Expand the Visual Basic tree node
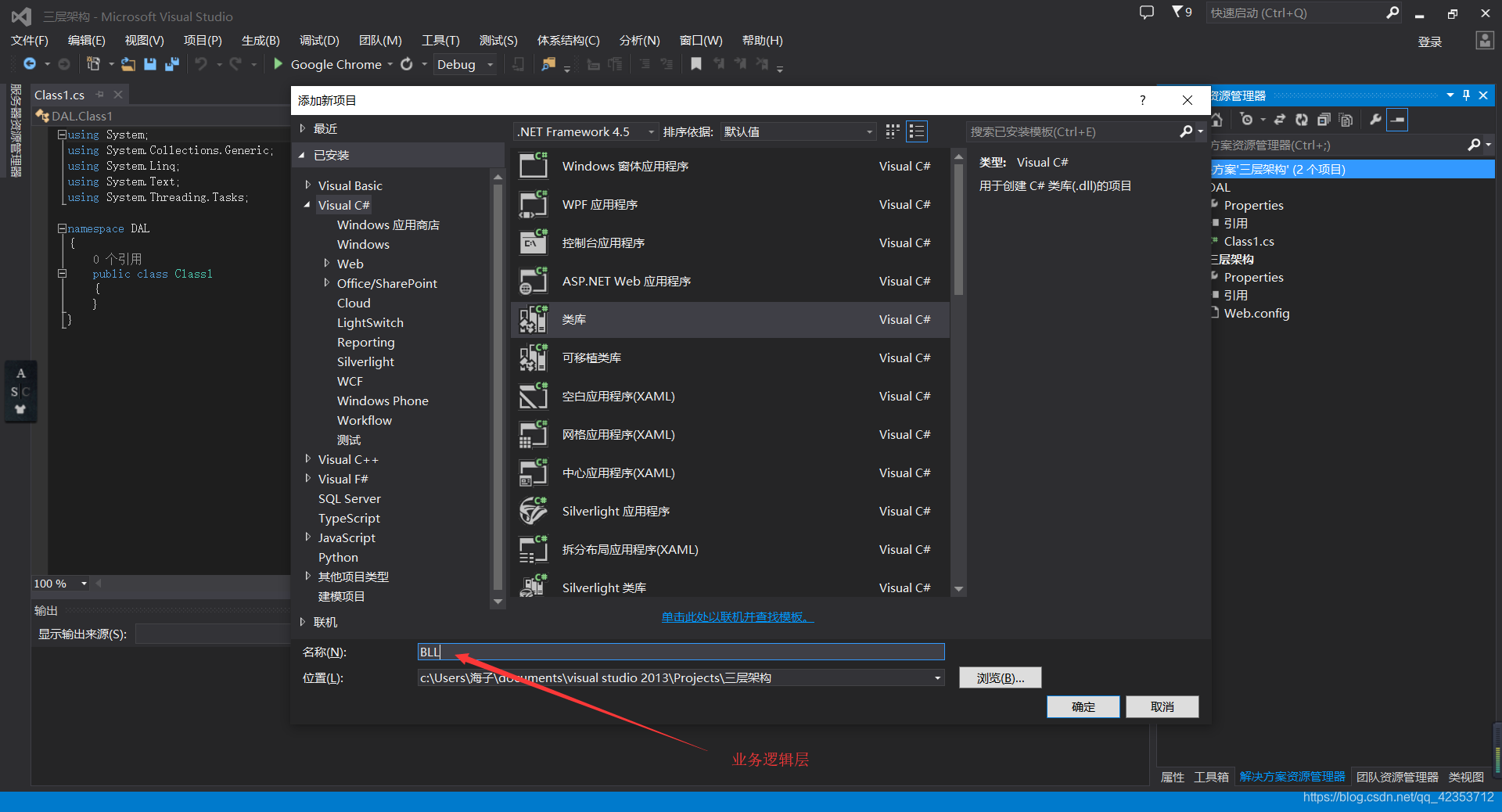The image size is (1502, 812). click(x=307, y=185)
